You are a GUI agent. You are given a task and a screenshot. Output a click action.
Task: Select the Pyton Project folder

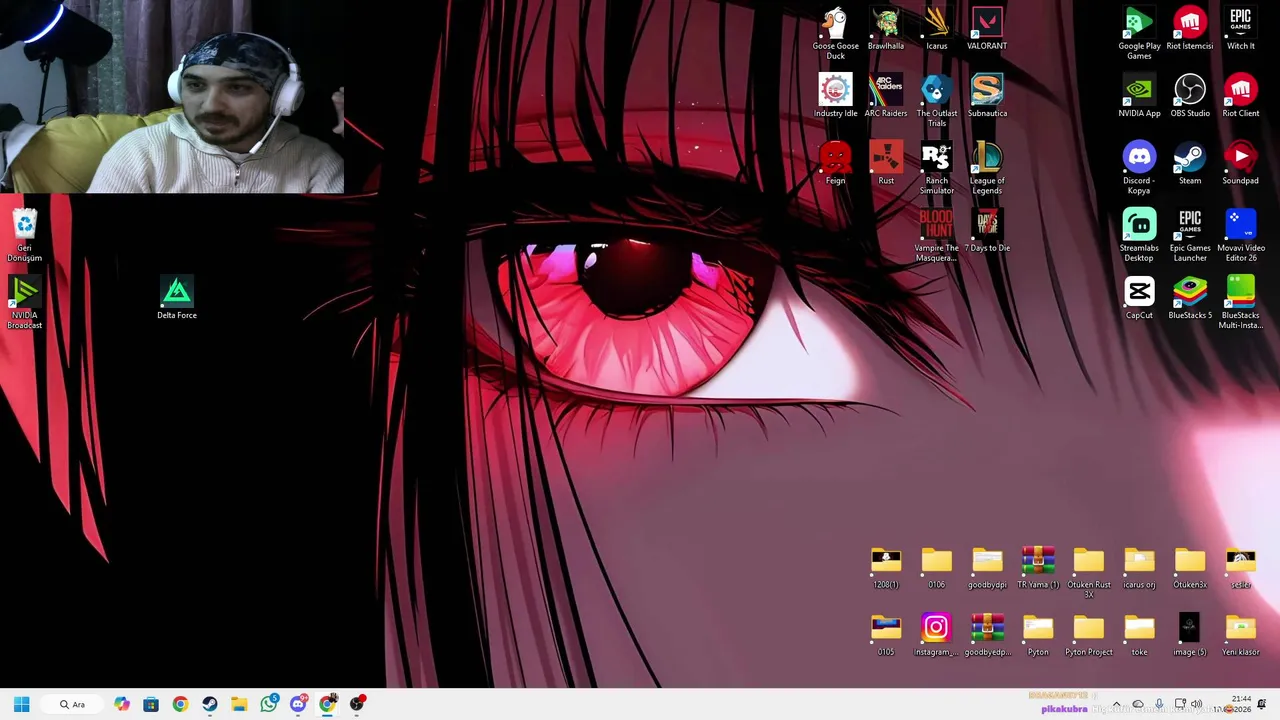point(1089,634)
